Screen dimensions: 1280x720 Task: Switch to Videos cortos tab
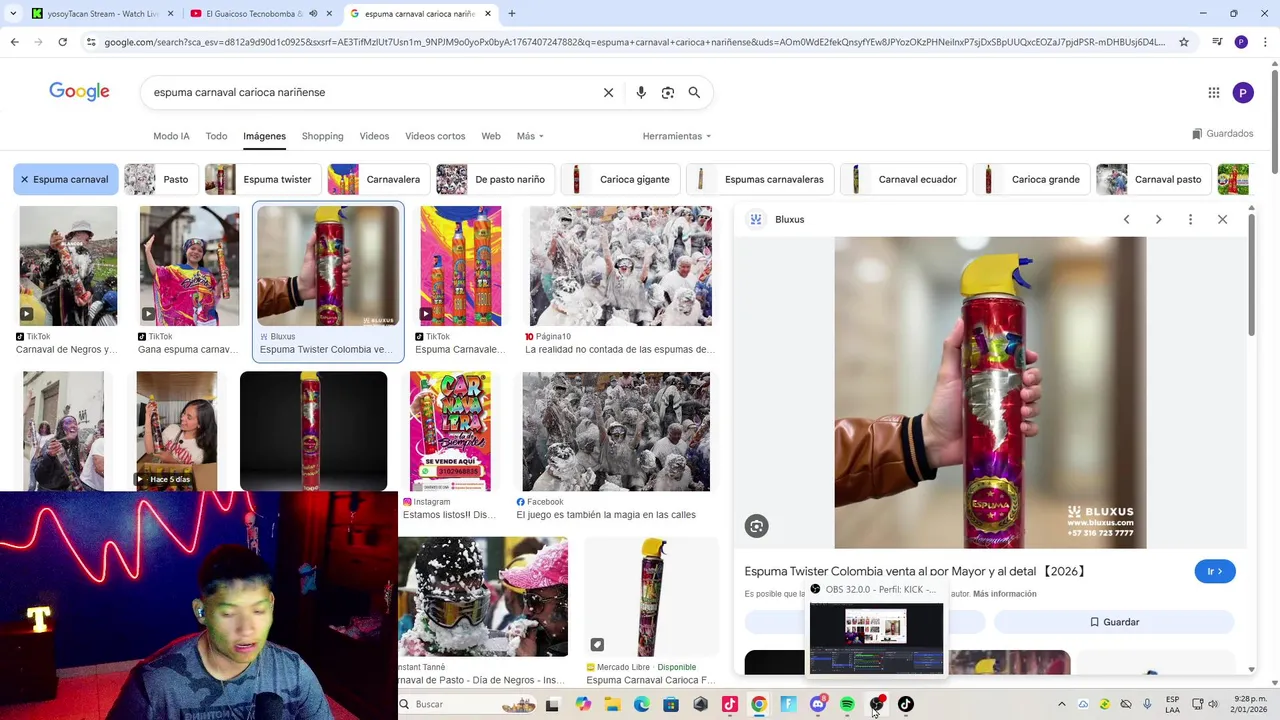coord(435,136)
